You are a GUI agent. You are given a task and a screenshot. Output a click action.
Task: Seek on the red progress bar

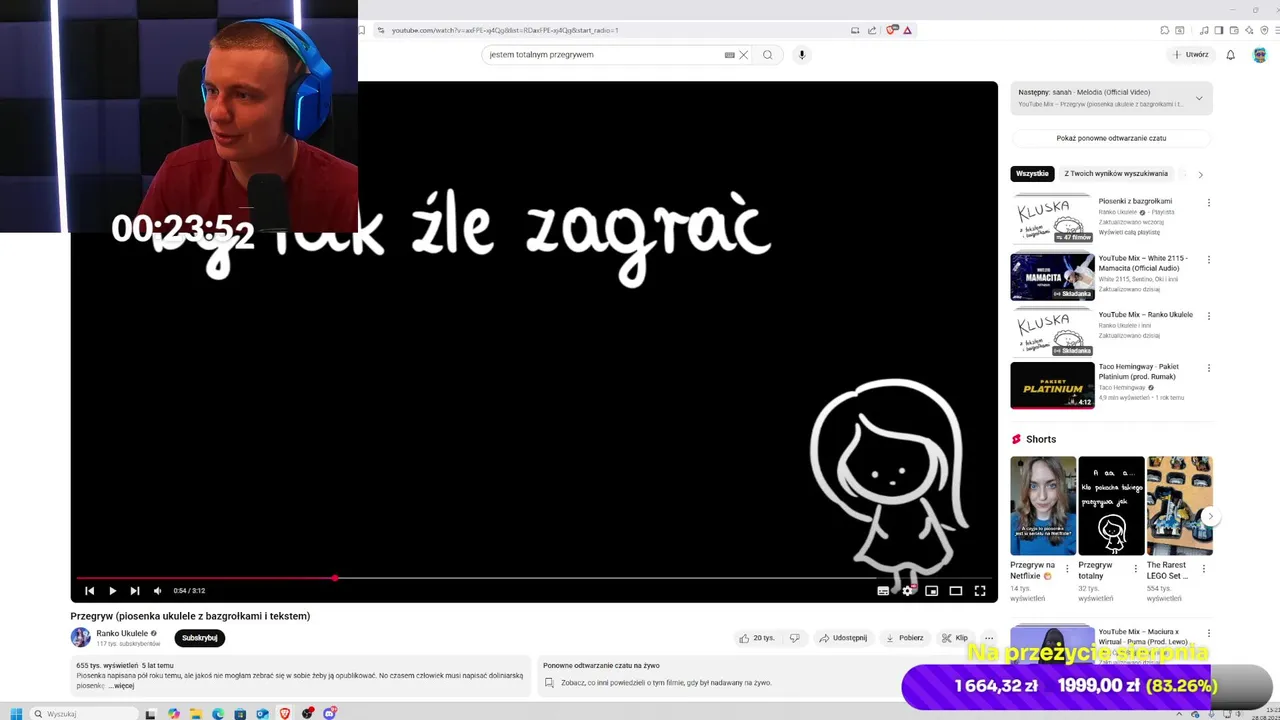click(x=534, y=578)
